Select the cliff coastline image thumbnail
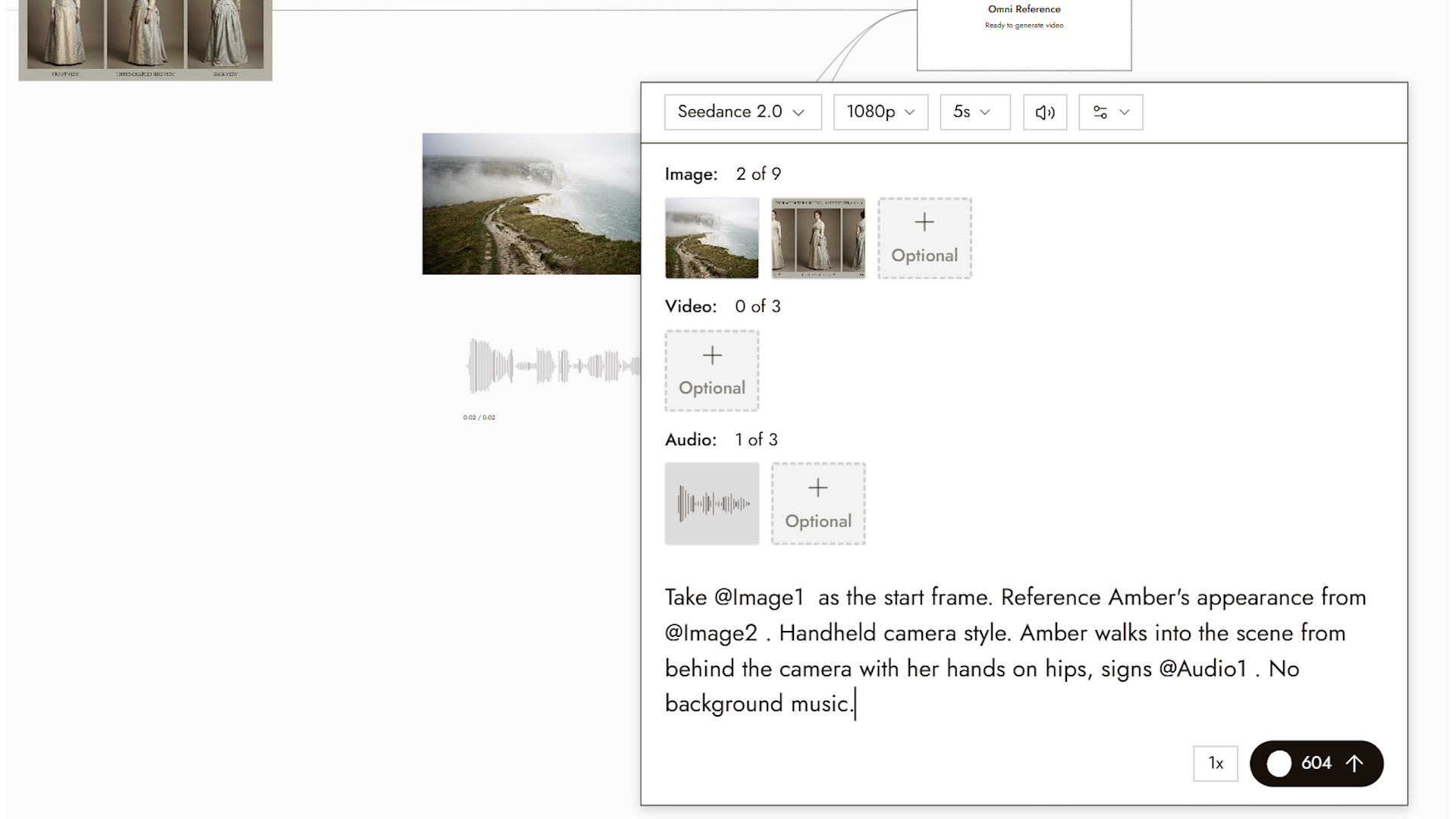Image resolution: width=1456 pixels, height=819 pixels. click(711, 238)
